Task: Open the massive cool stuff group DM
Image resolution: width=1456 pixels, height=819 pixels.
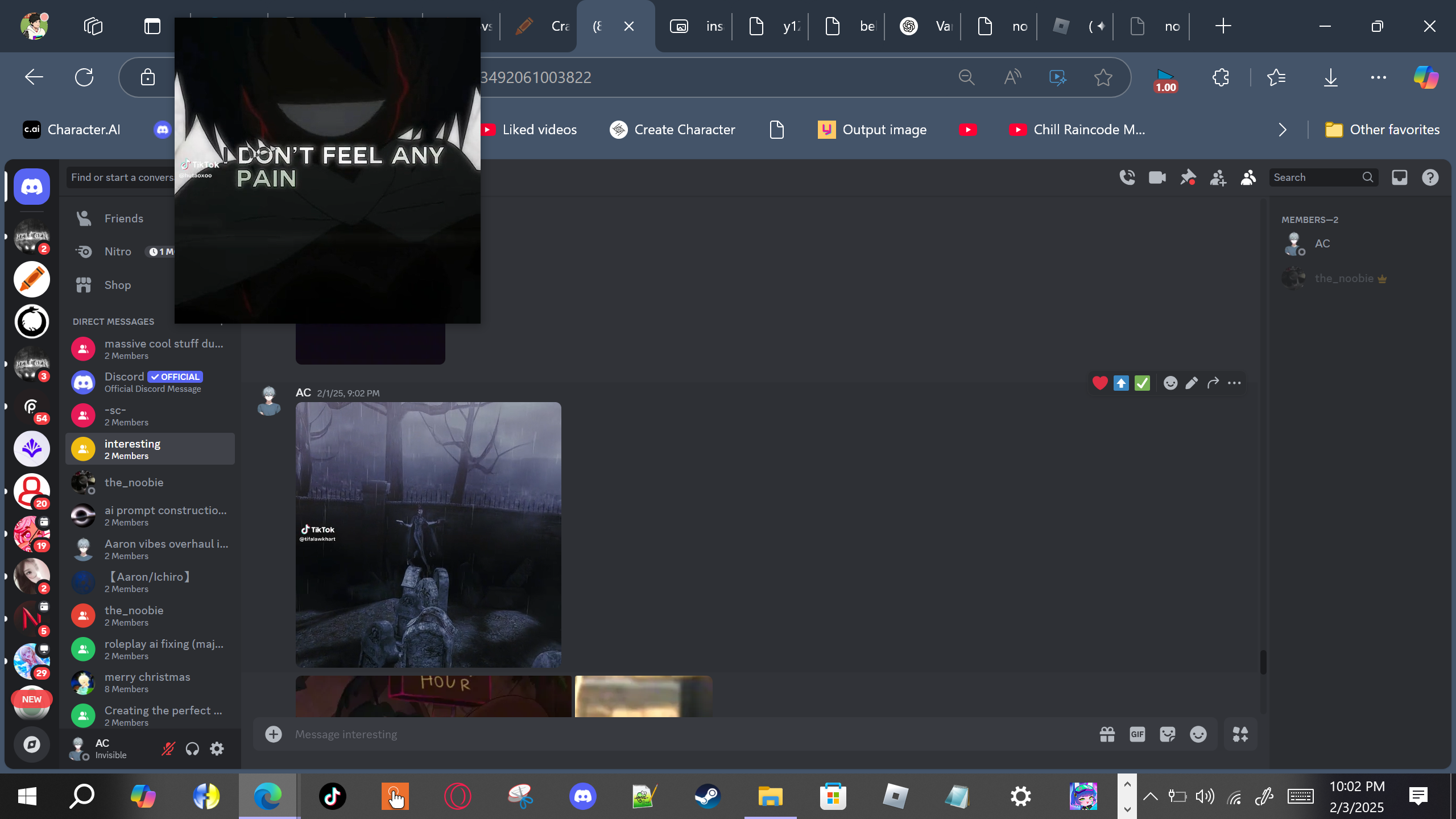Action: point(150,349)
